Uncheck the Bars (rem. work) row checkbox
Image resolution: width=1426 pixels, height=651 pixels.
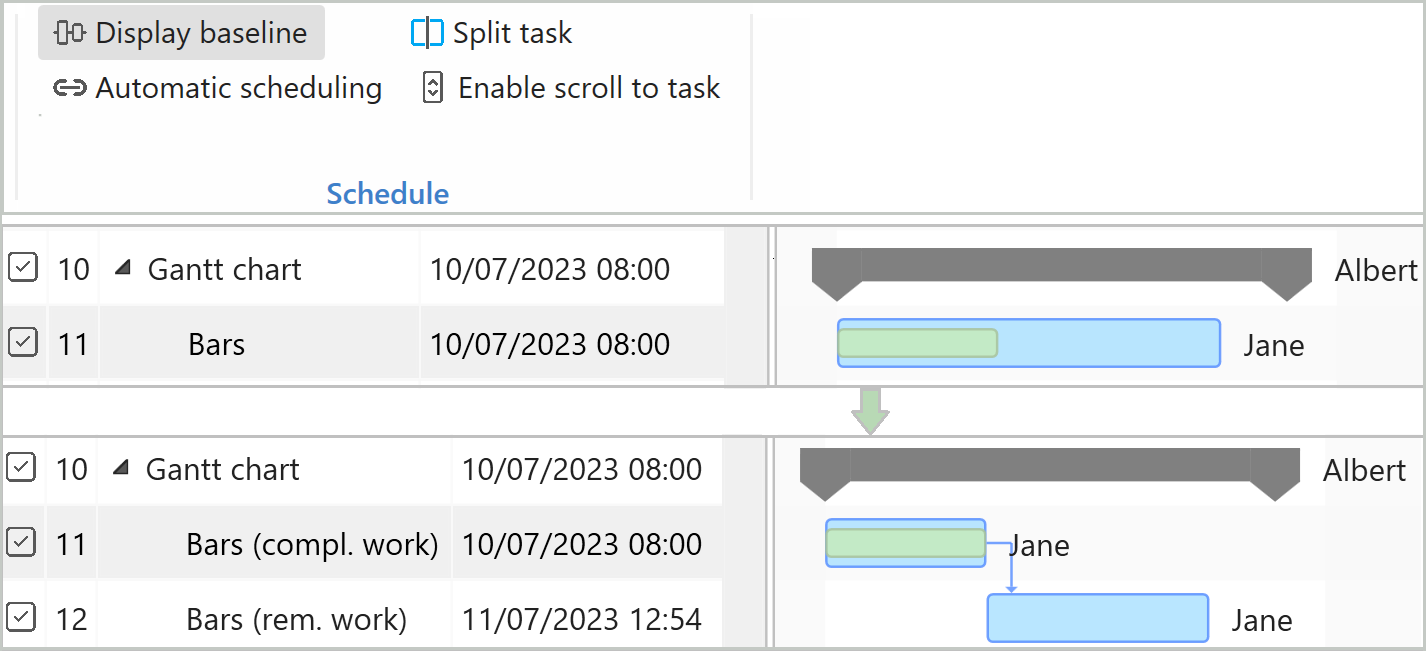(x=21, y=618)
